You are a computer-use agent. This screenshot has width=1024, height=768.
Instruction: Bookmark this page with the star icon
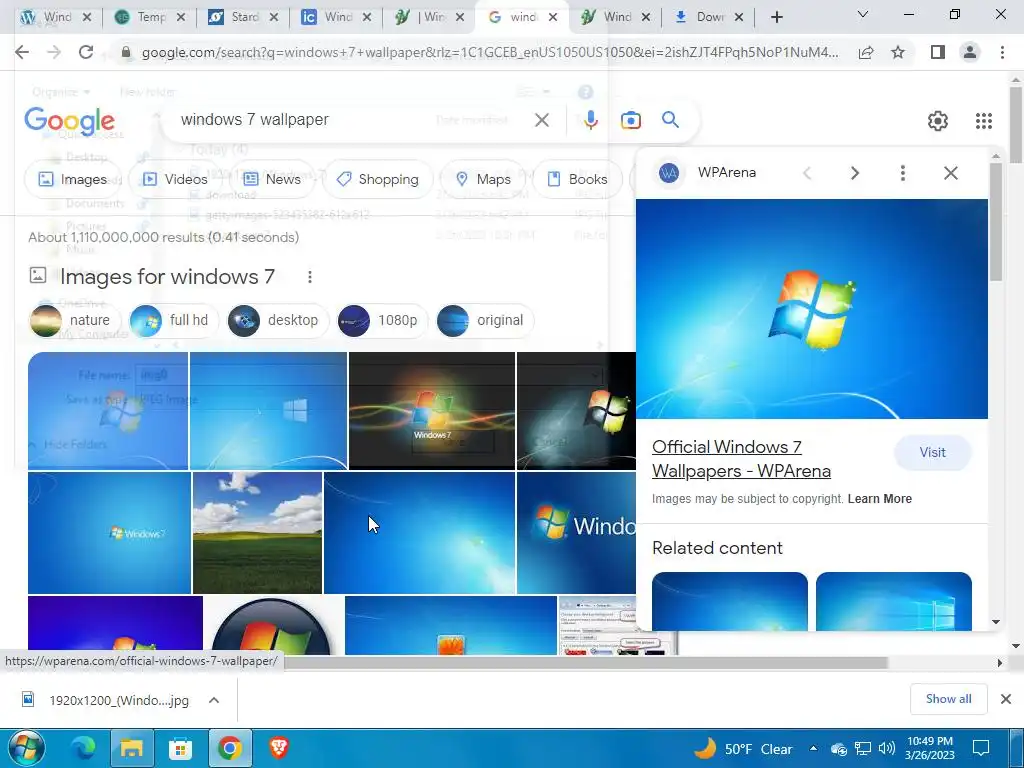[899, 52]
